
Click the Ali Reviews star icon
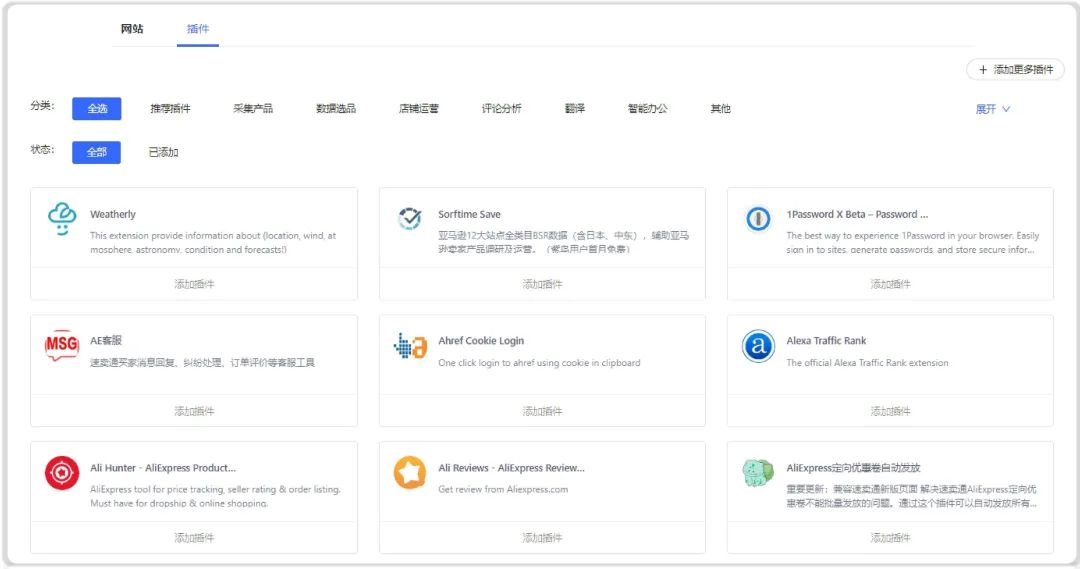[410, 473]
